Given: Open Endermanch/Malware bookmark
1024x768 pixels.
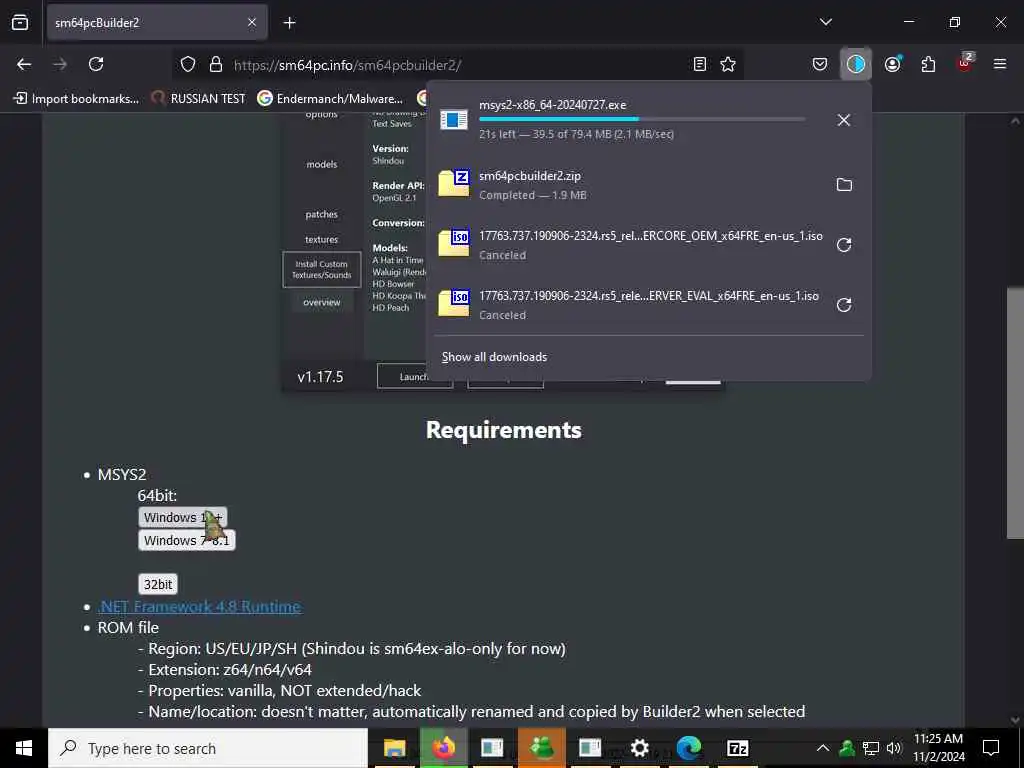Looking at the screenshot, I should (330, 99).
